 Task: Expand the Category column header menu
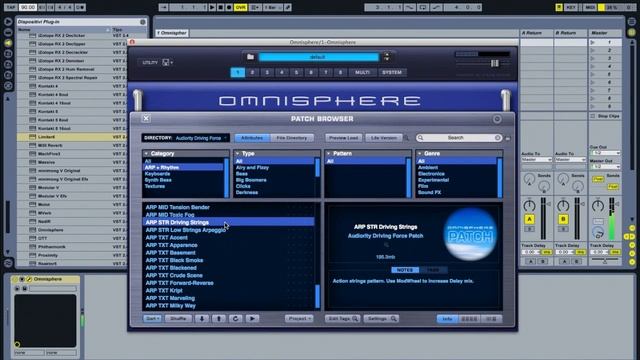tap(146, 153)
